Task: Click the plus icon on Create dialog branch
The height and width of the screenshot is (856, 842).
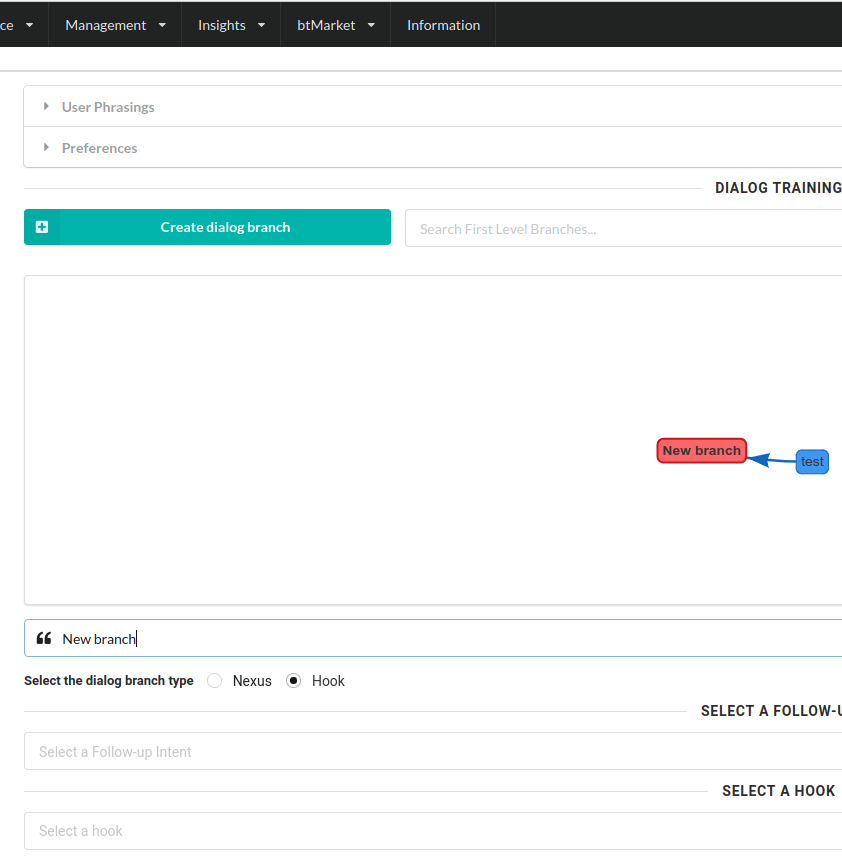Action: [x=42, y=227]
